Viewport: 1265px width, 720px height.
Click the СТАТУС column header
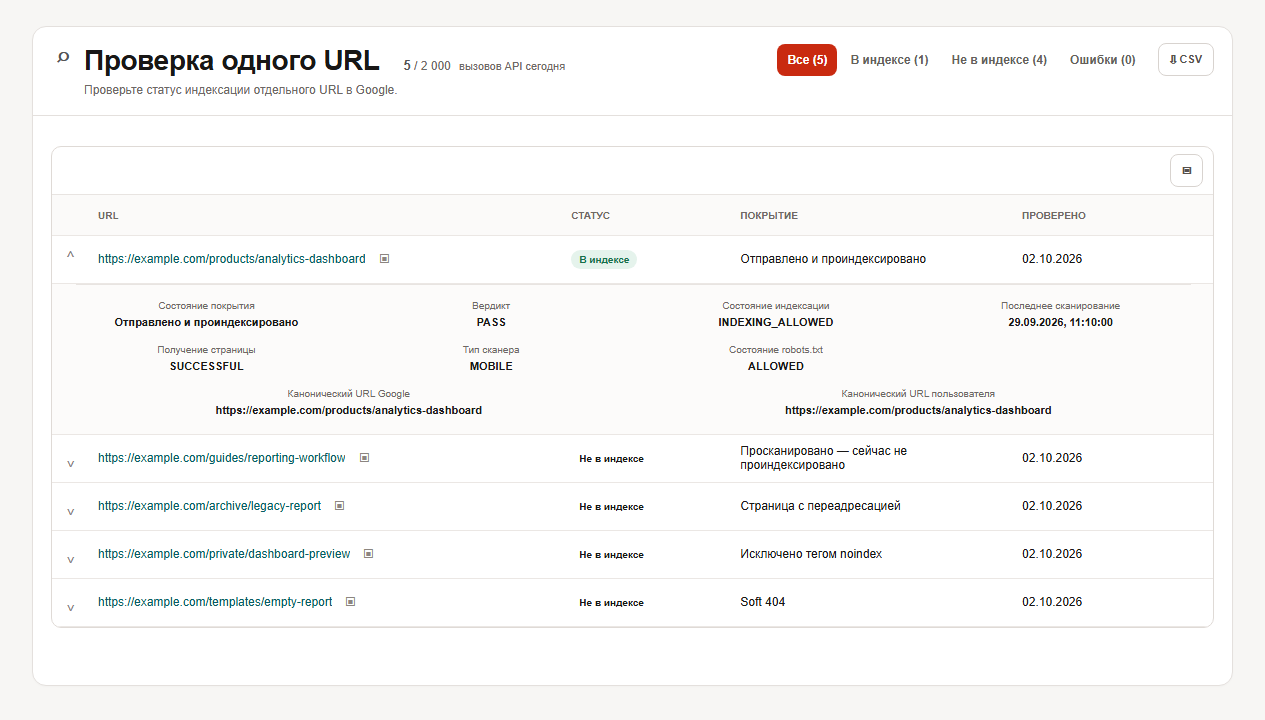pos(590,216)
